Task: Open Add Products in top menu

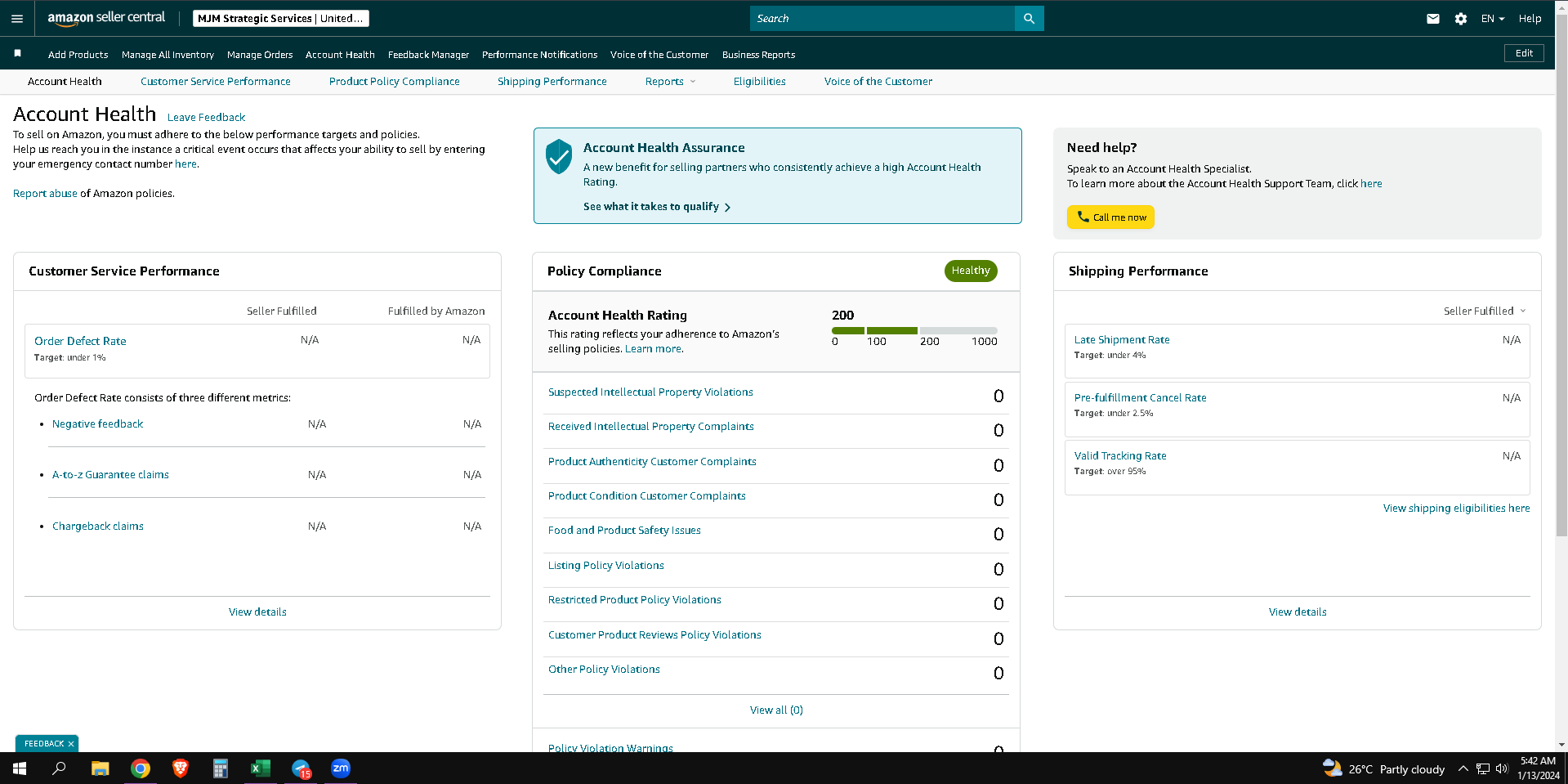Action: point(78,55)
